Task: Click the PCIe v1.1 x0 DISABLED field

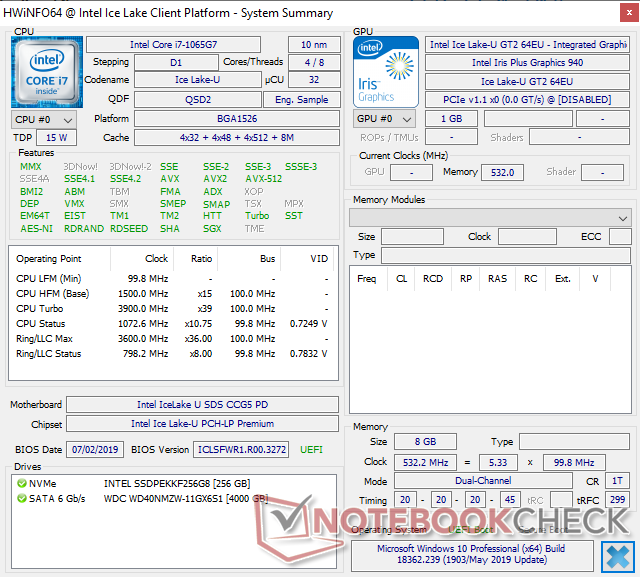Action: [529, 99]
